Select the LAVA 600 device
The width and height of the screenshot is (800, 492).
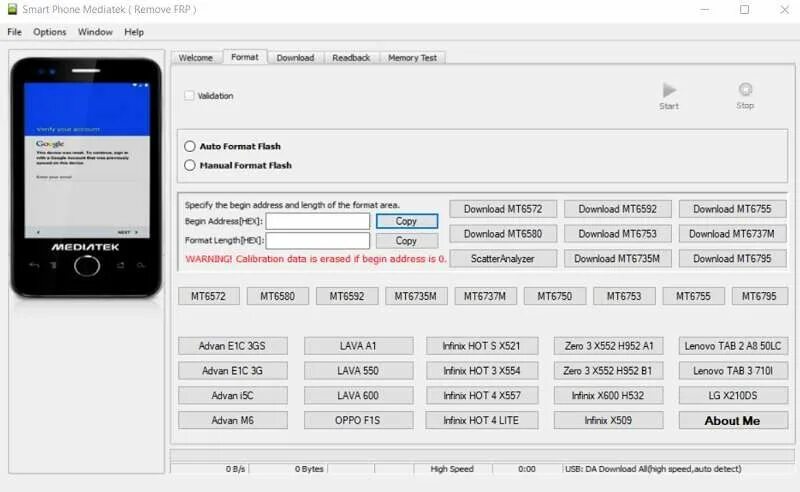pos(358,396)
